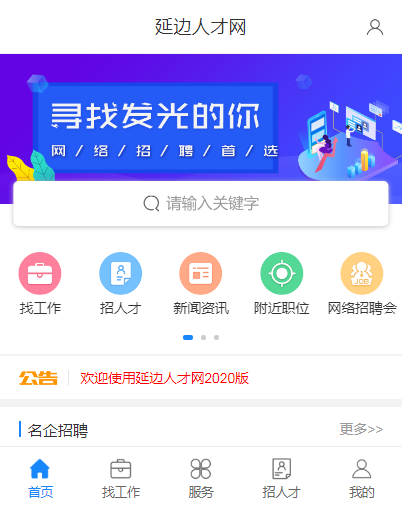Open the green 附近职位 target icon
402x510 pixels.
282,273
